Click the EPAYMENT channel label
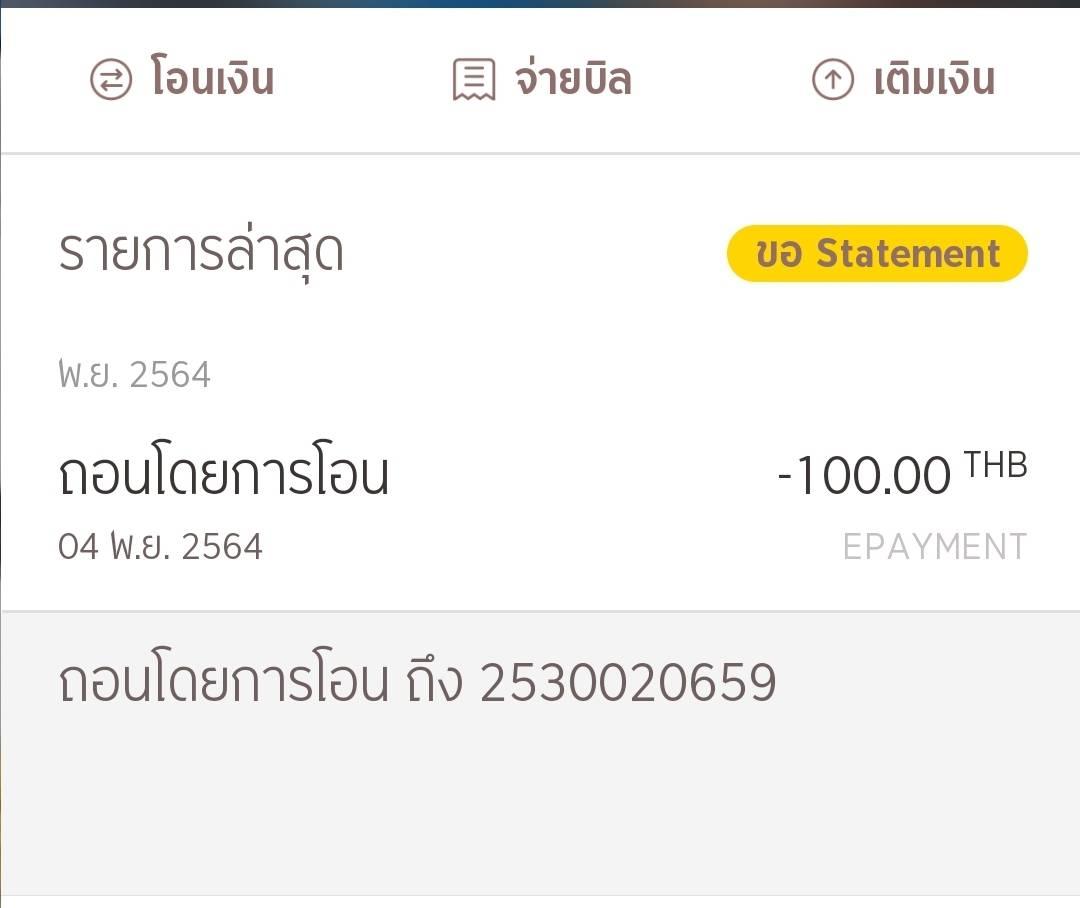This screenshot has width=1080, height=908. [x=935, y=548]
